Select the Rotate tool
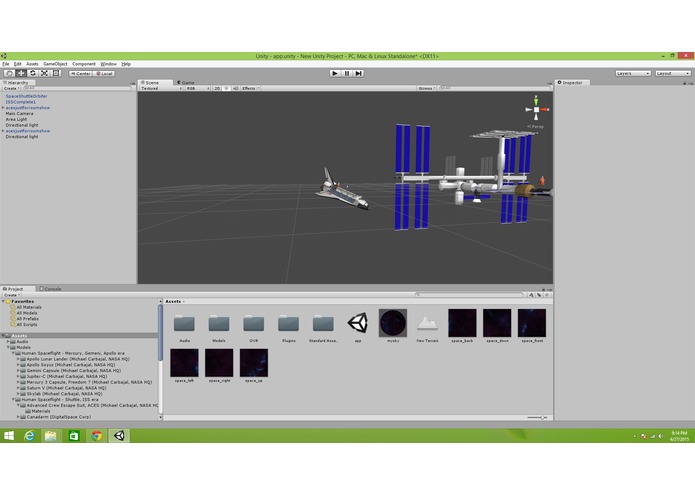695x494 pixels. (33, 73)
